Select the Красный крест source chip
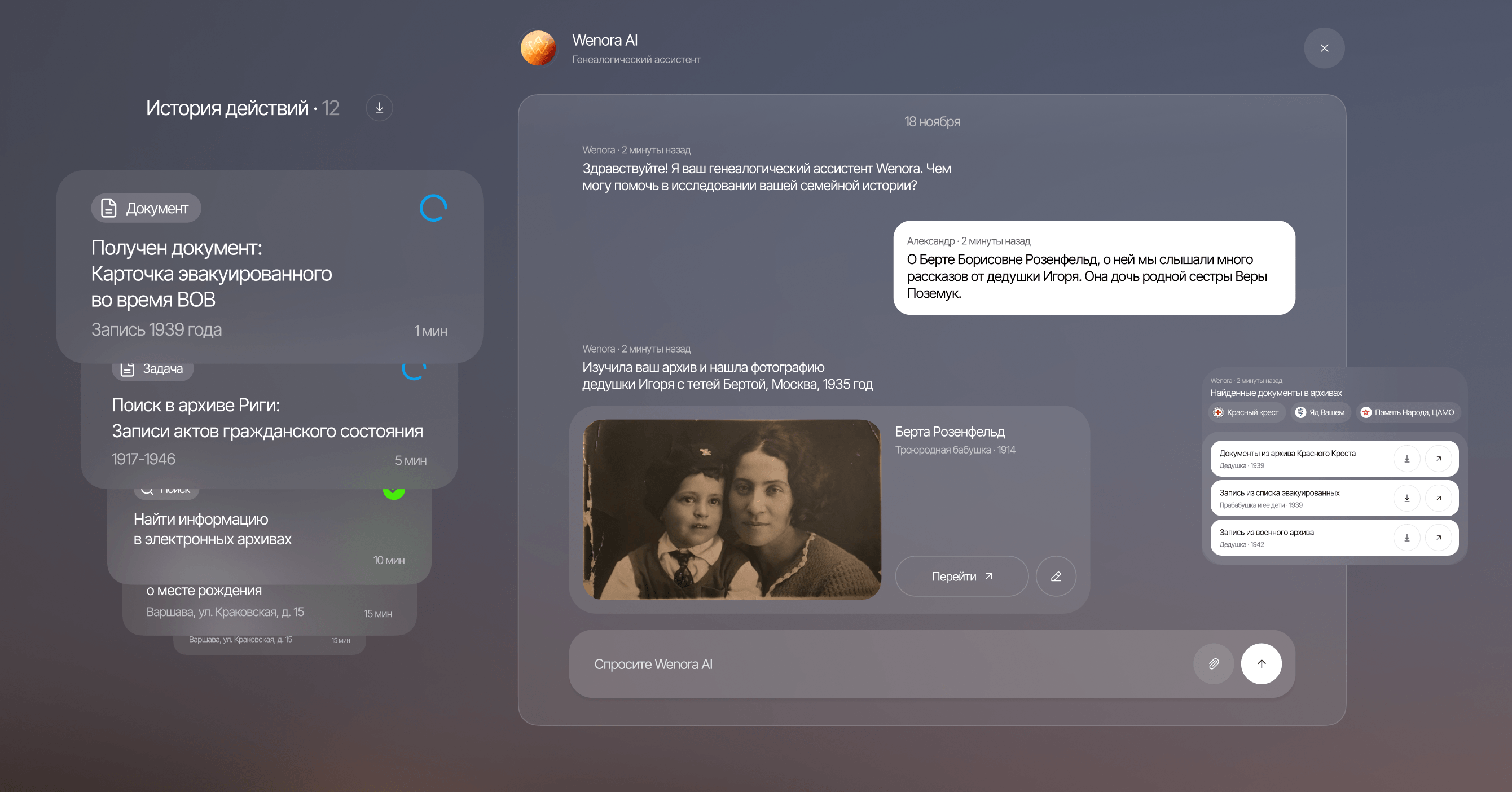Screen dimensions: 1512x792 point(1246,412)
